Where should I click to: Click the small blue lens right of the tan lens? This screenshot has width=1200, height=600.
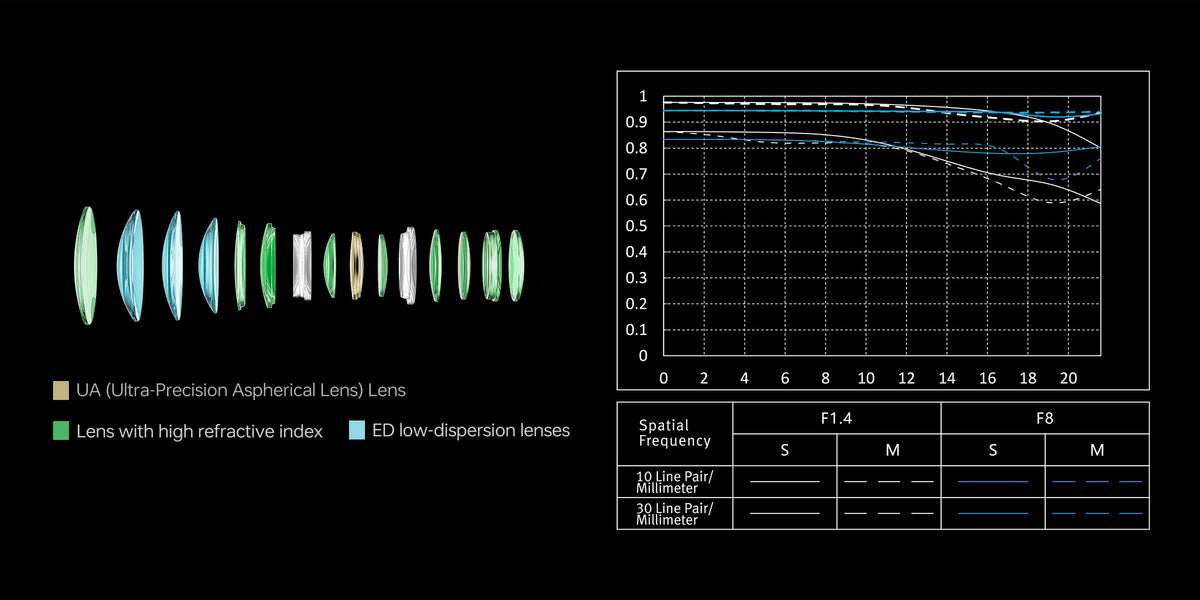381,265
